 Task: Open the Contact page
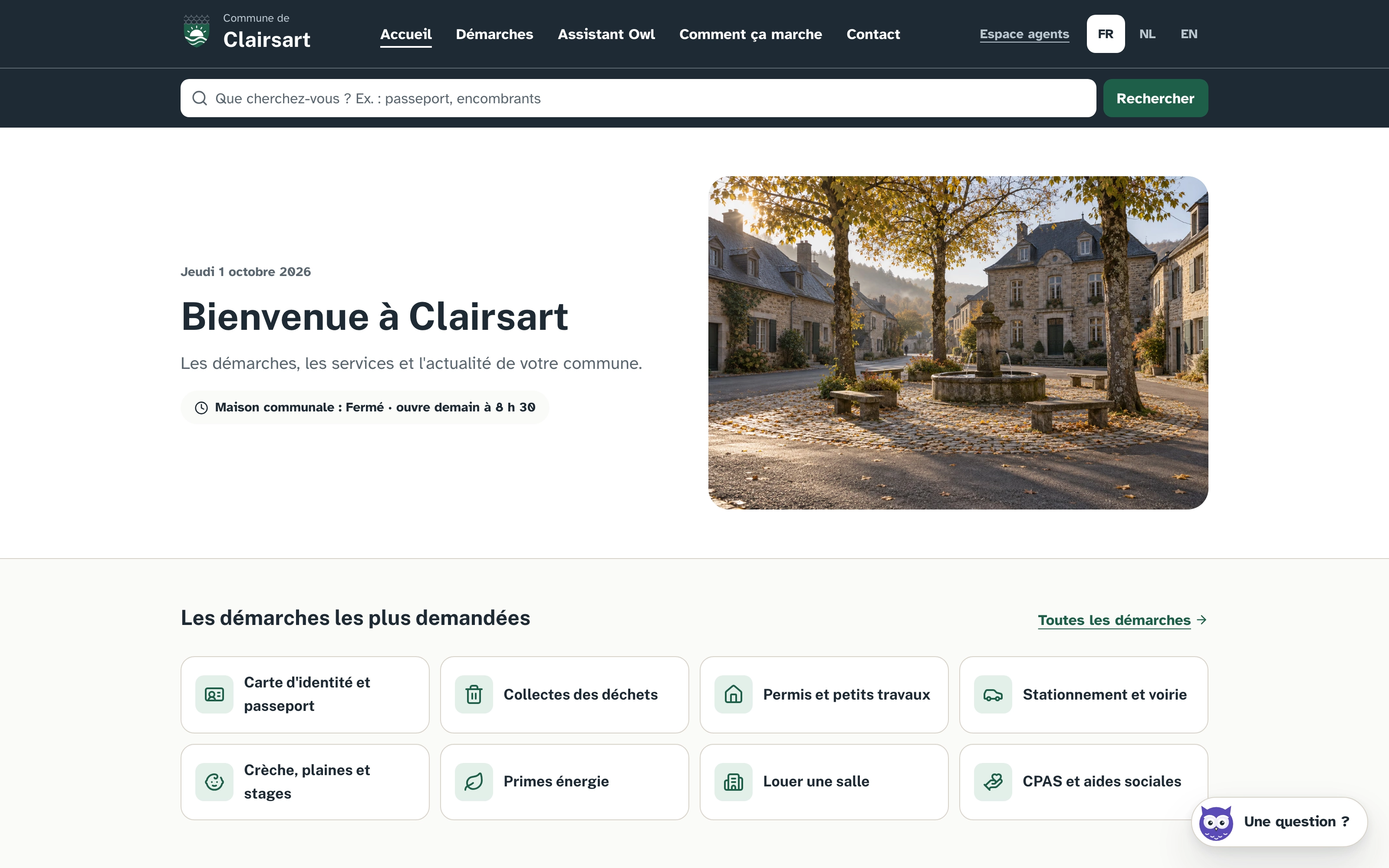[x=873, y=34]
